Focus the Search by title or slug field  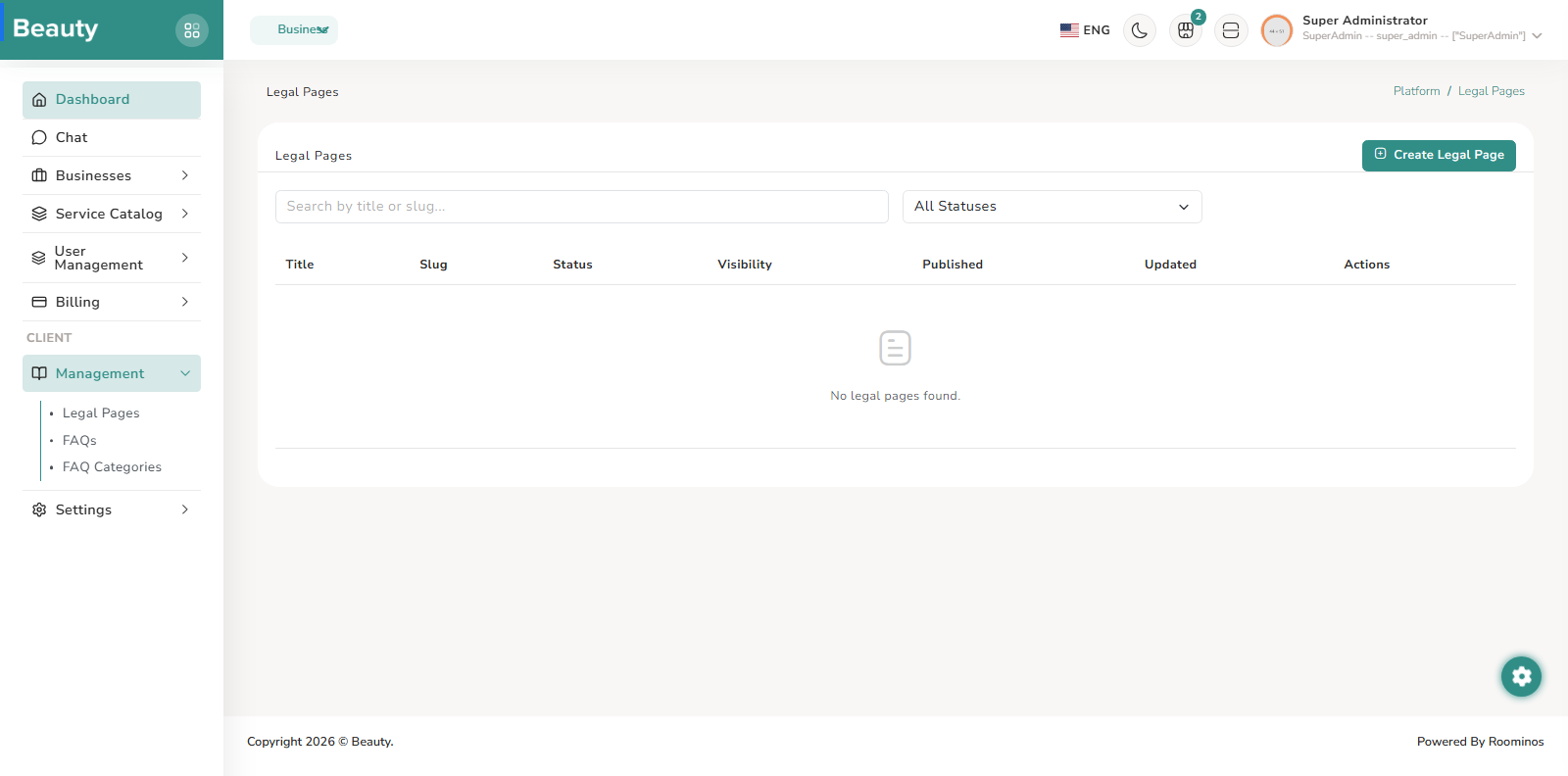582,207
